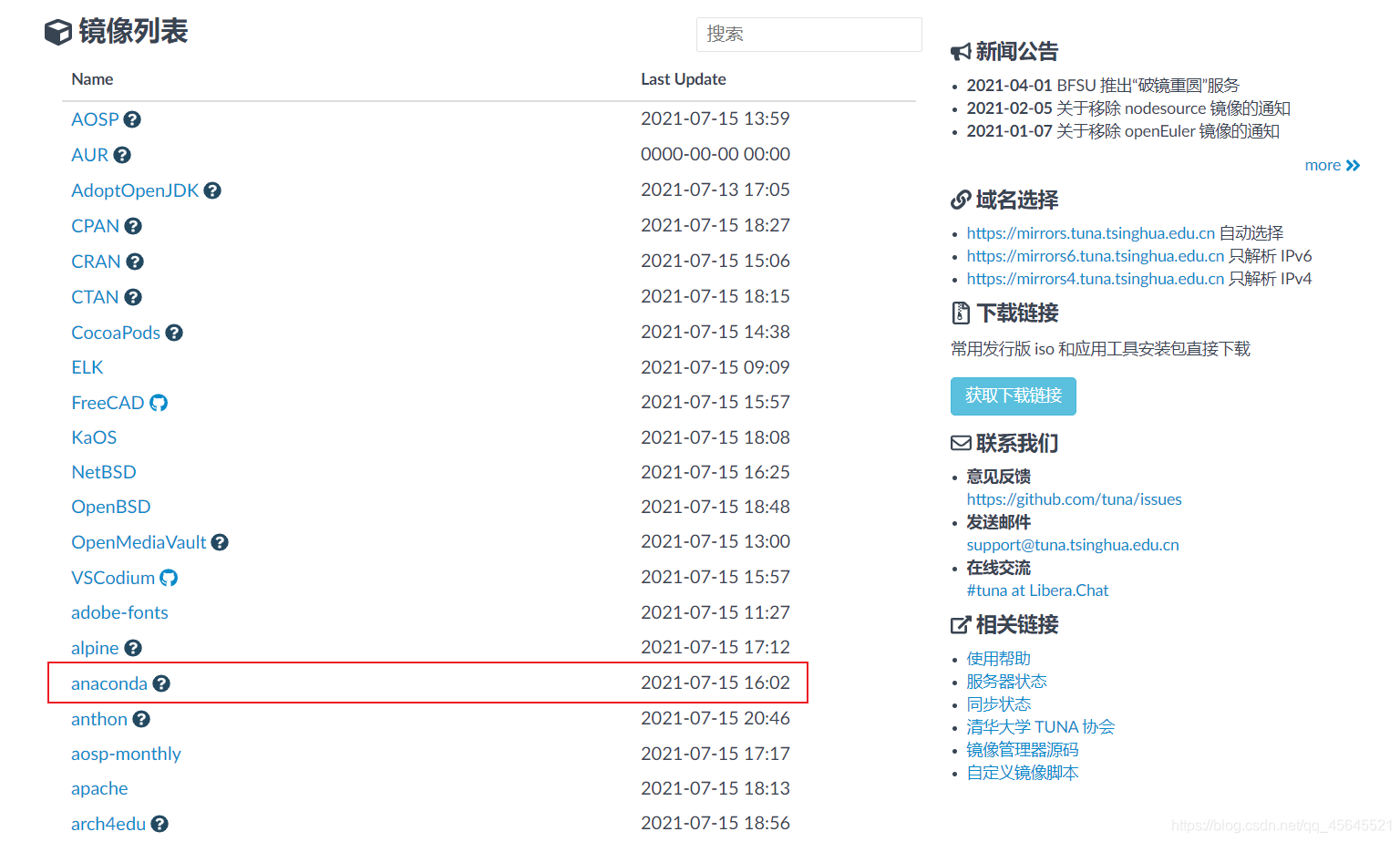Select the ELK timestamp 2021-07-15 09:09
This screenshot has width=1400, height=842.
click(x=715, y=367)
